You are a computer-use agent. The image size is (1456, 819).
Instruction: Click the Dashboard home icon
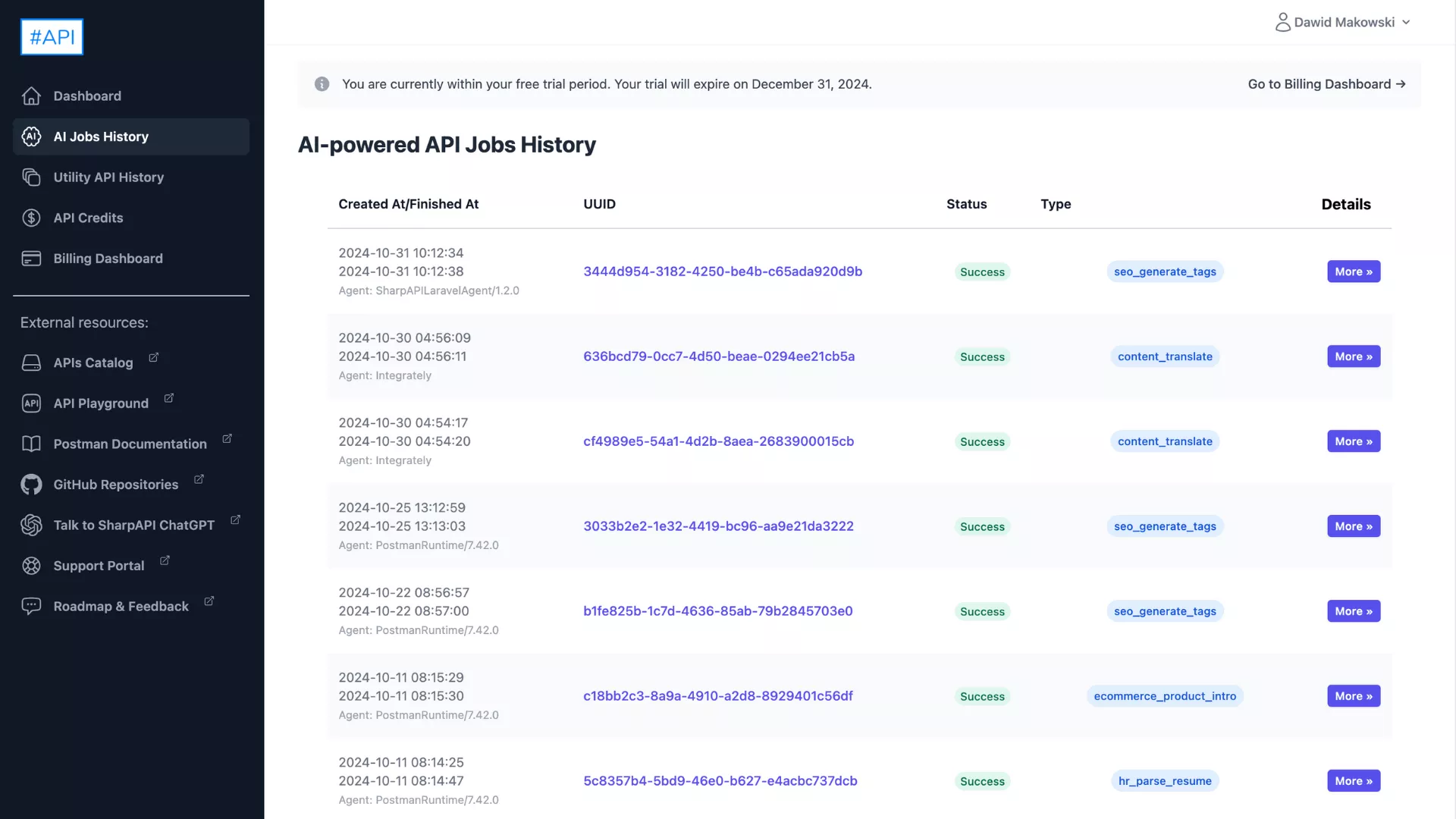point(31,96)
